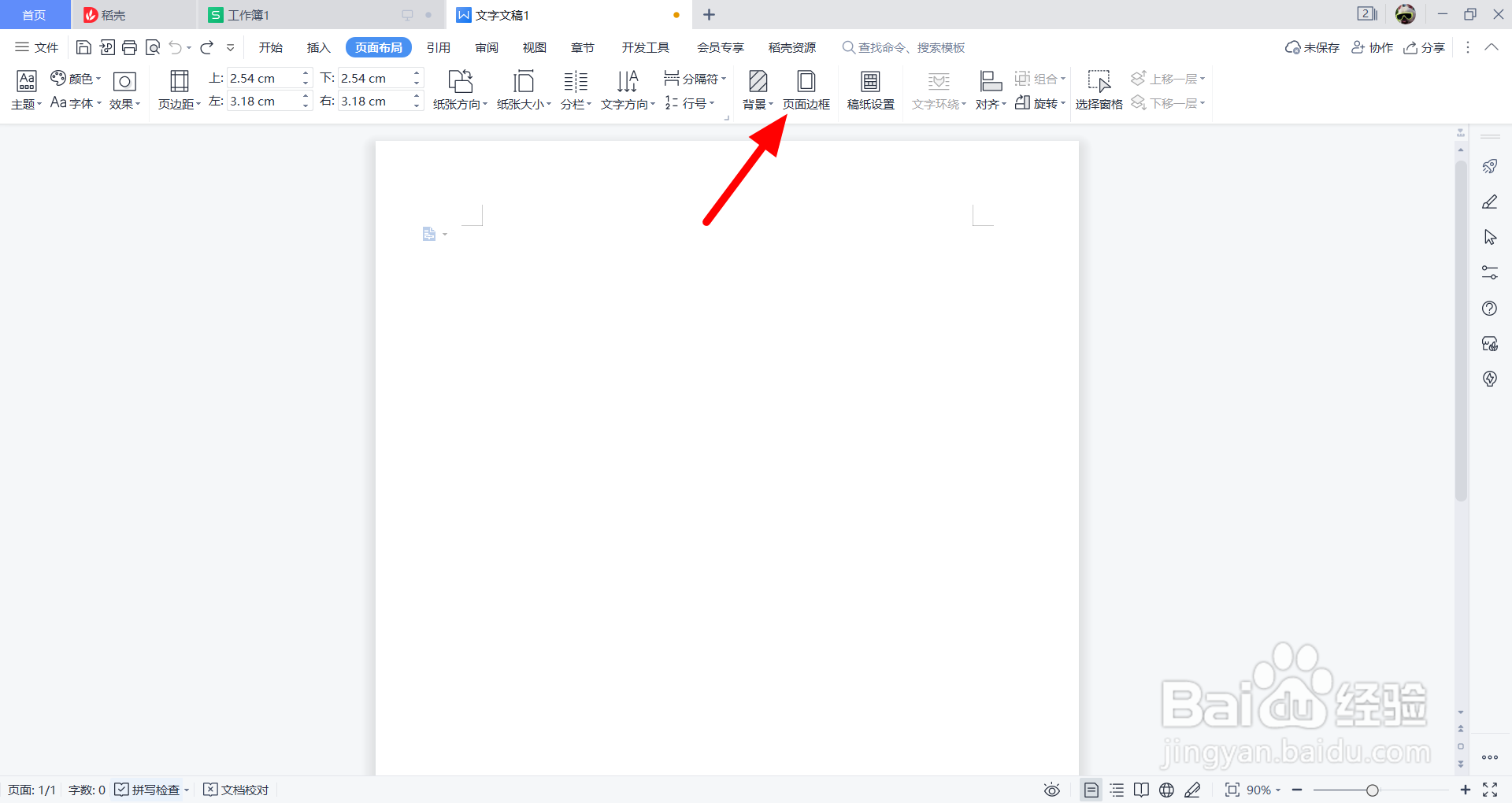
Task: Click the rocket icon in right sidebar
Action: point(1490,166)
